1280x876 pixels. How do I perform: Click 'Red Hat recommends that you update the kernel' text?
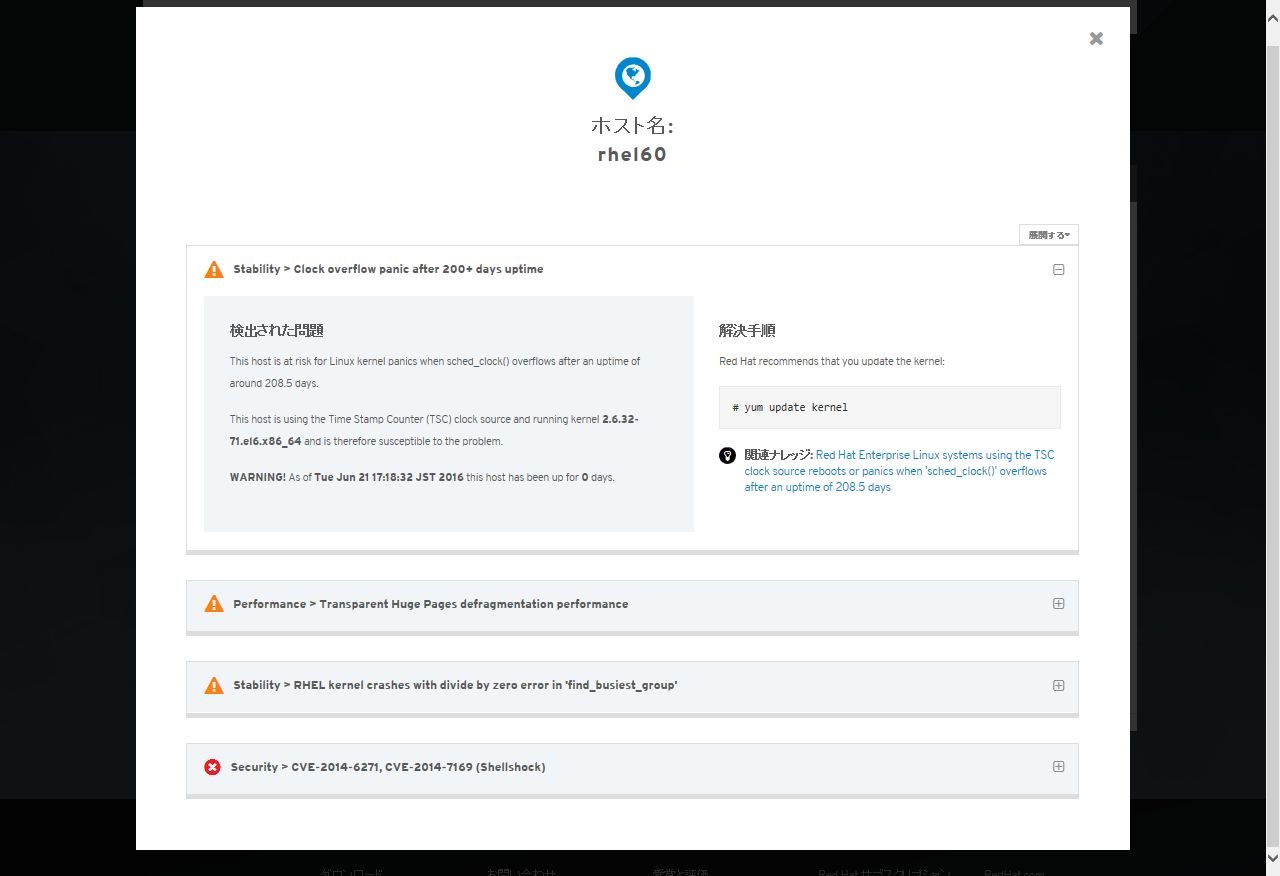831,361
